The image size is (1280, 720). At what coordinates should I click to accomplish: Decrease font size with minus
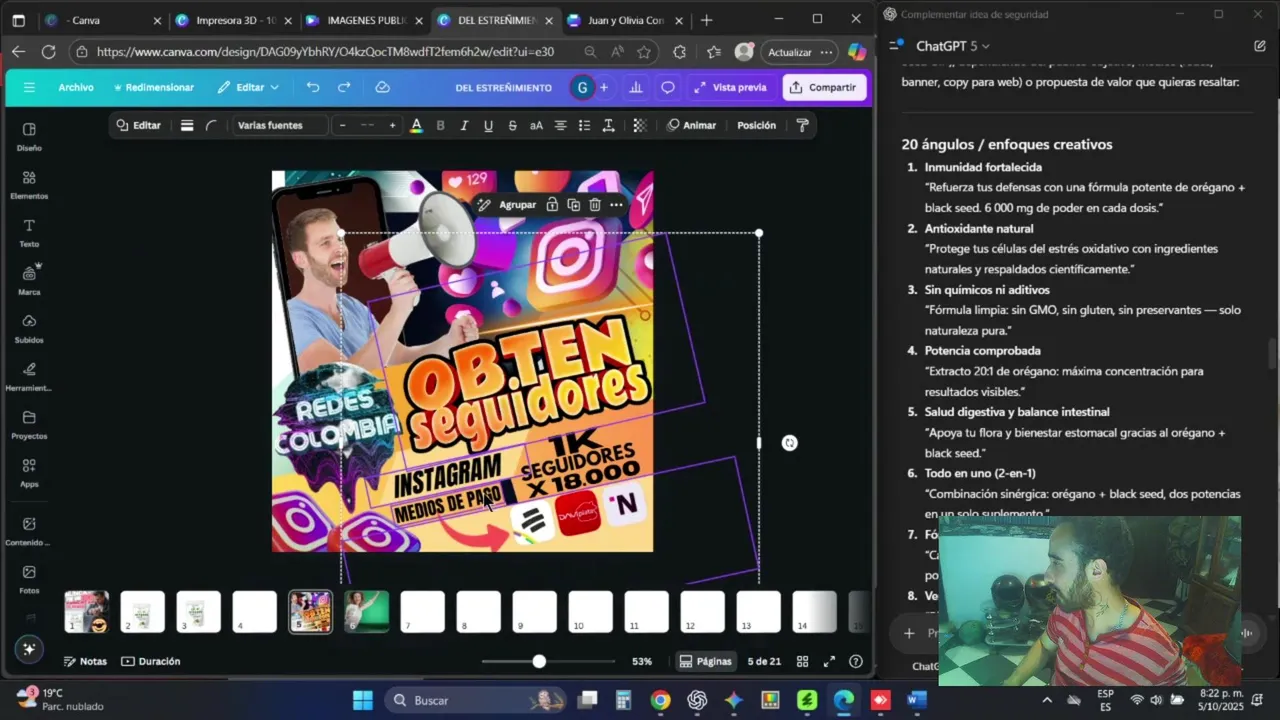tap(343, 126)
